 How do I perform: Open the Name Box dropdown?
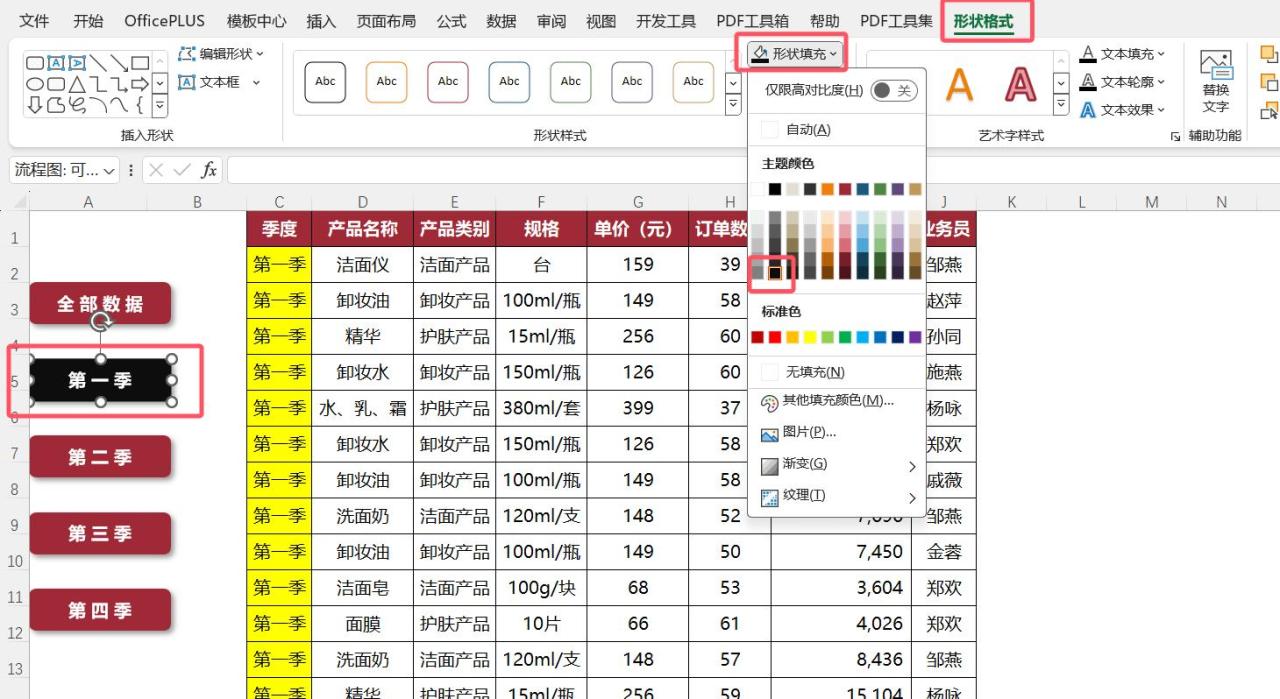coord(108,171)
